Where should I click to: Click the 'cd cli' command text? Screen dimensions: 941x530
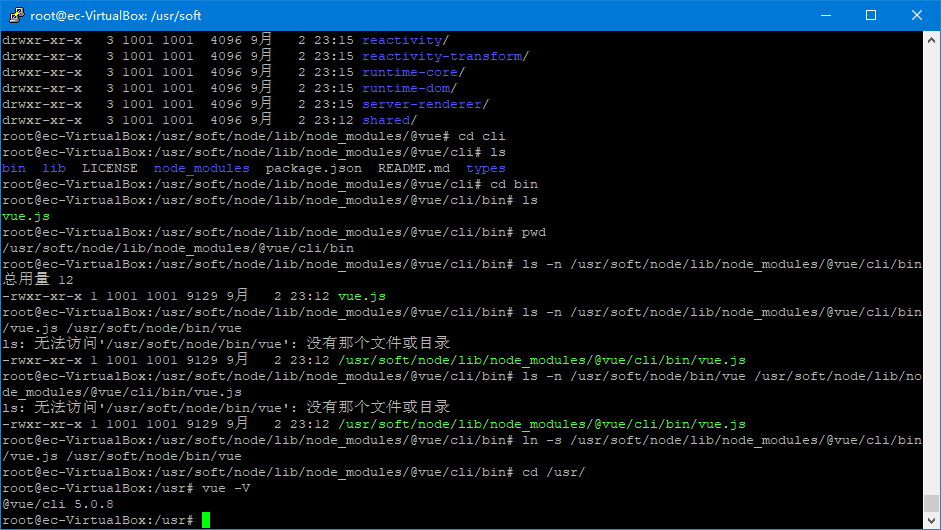click(x=481, y=136)
